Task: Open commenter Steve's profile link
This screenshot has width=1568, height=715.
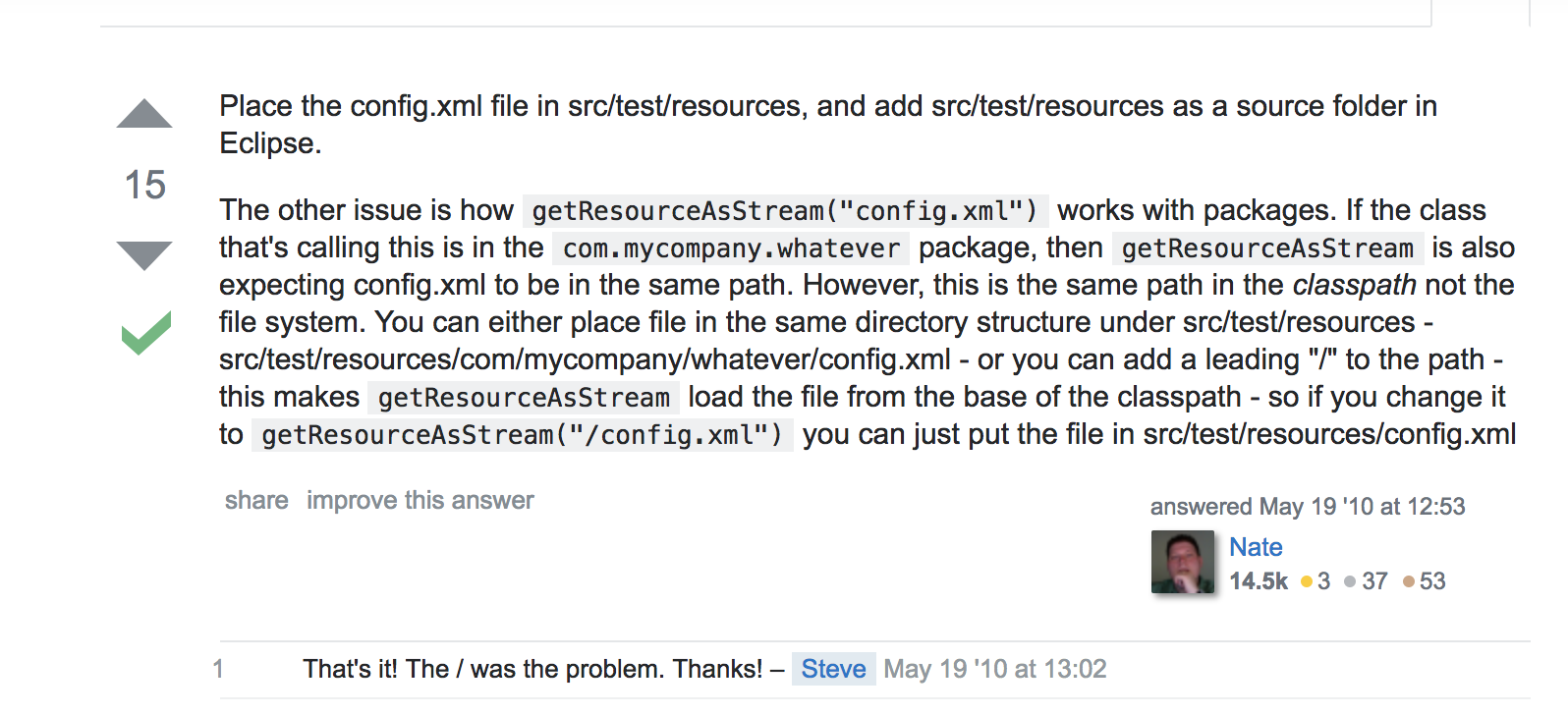Action: (833, 669)
